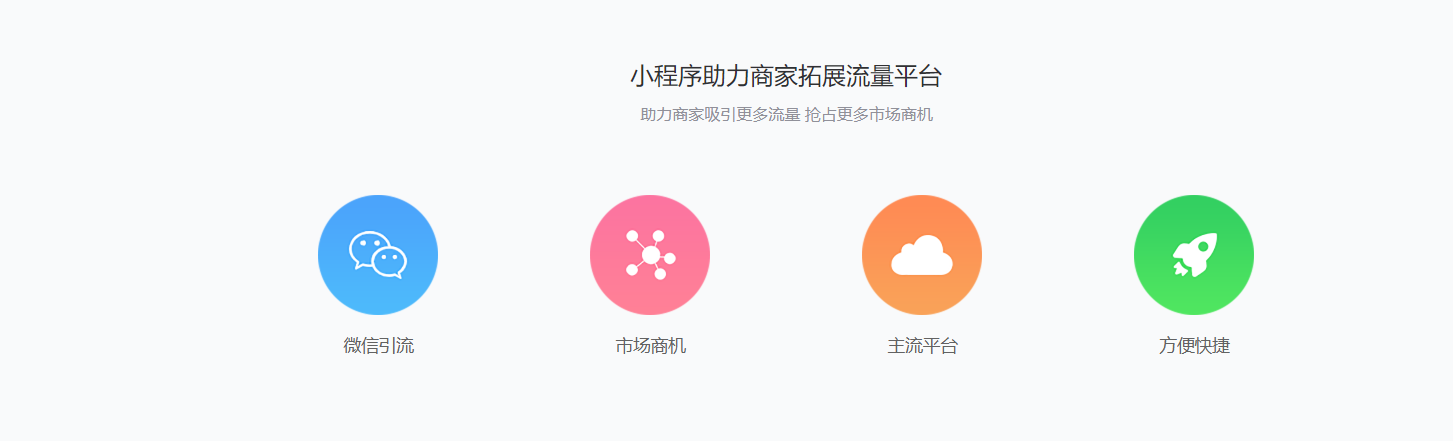Select the 市场商机 label
Viewport: 1453px width, 441px height.
[x=650, y=346]
